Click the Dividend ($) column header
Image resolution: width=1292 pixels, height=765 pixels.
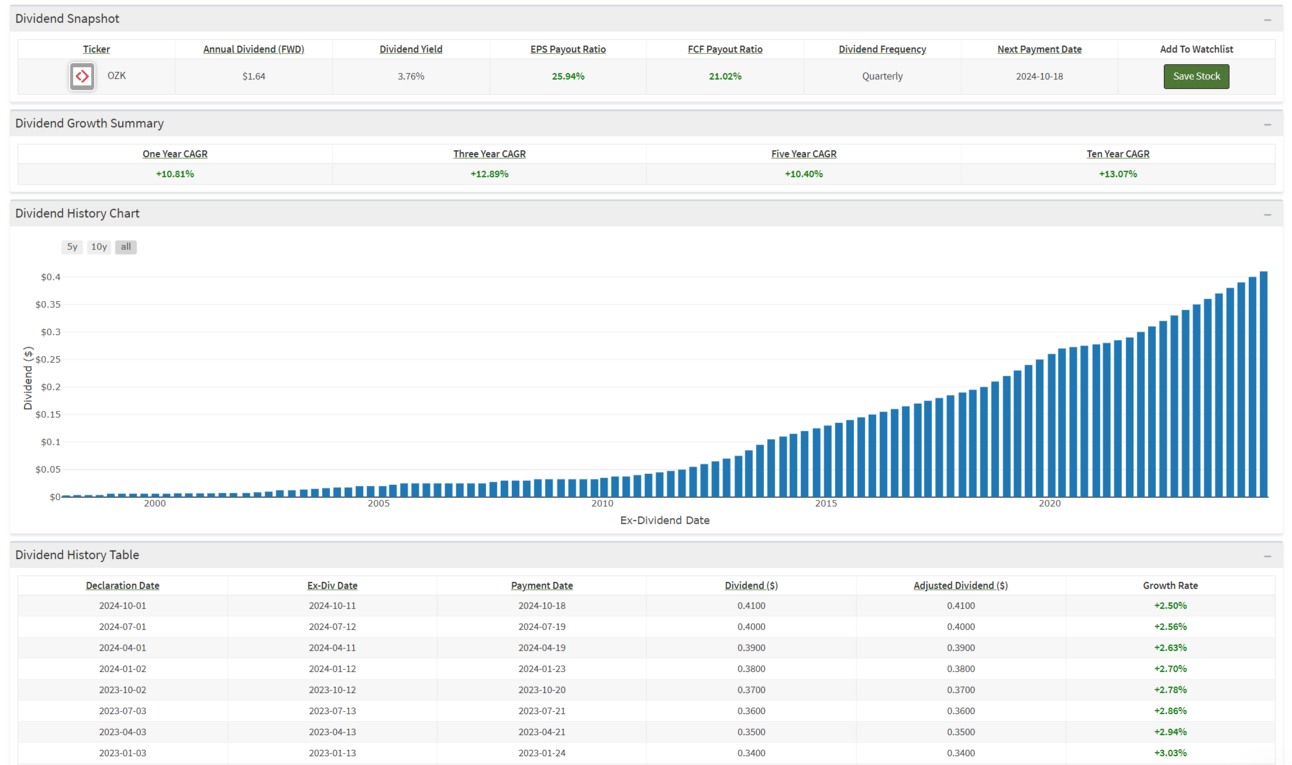click(751, 586)
